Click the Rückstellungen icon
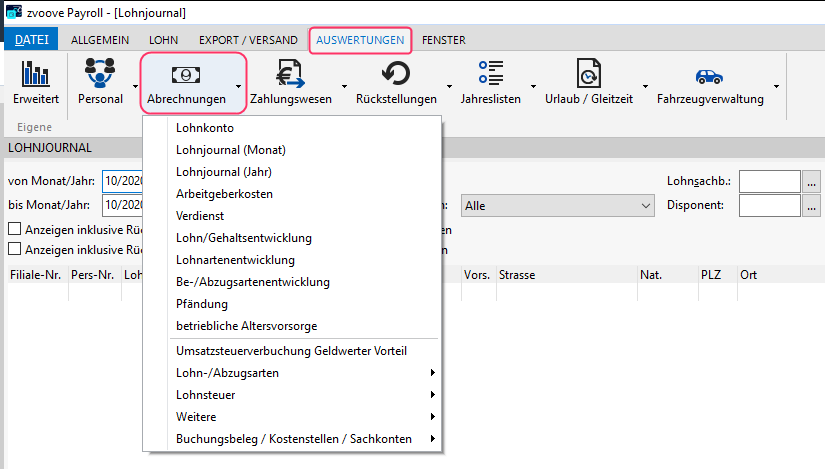Viewport: 825px width, 469px height. click(x=396, y=75)
